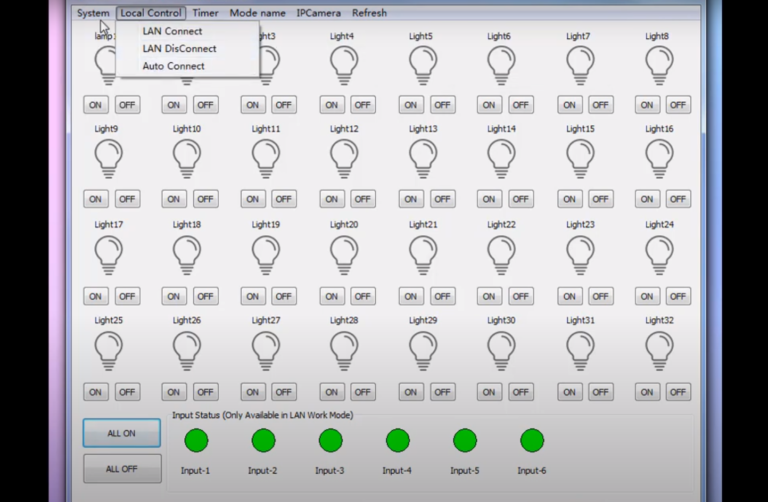Open the IPCamera menu item

(x=318, y=13)
